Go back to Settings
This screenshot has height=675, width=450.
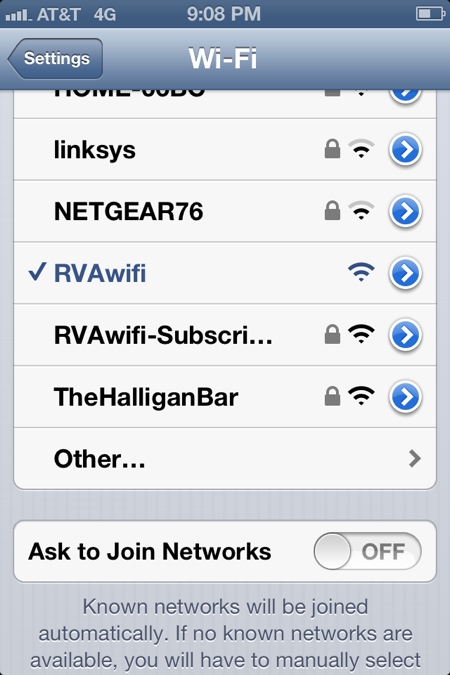(55, 59)
